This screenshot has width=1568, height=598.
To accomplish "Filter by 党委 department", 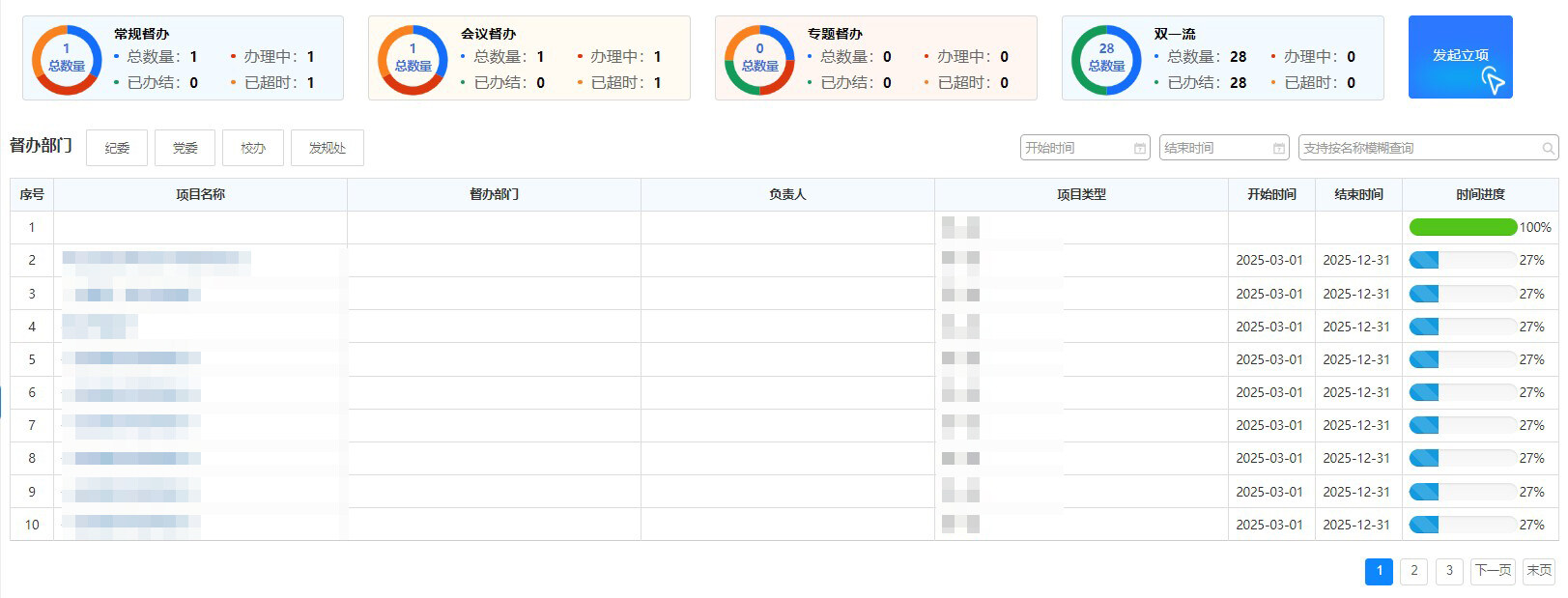I will click(185, 148).
